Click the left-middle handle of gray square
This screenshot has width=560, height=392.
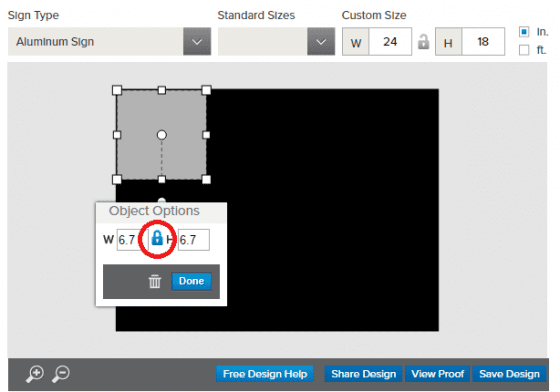click(x=117, y=135)
